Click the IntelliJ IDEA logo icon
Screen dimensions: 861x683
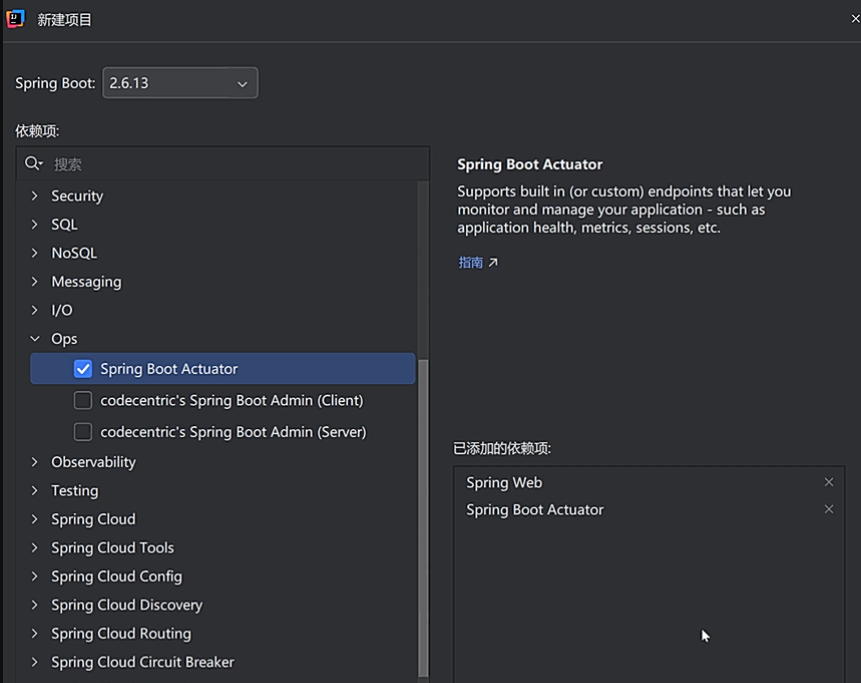tap(15, 19)
